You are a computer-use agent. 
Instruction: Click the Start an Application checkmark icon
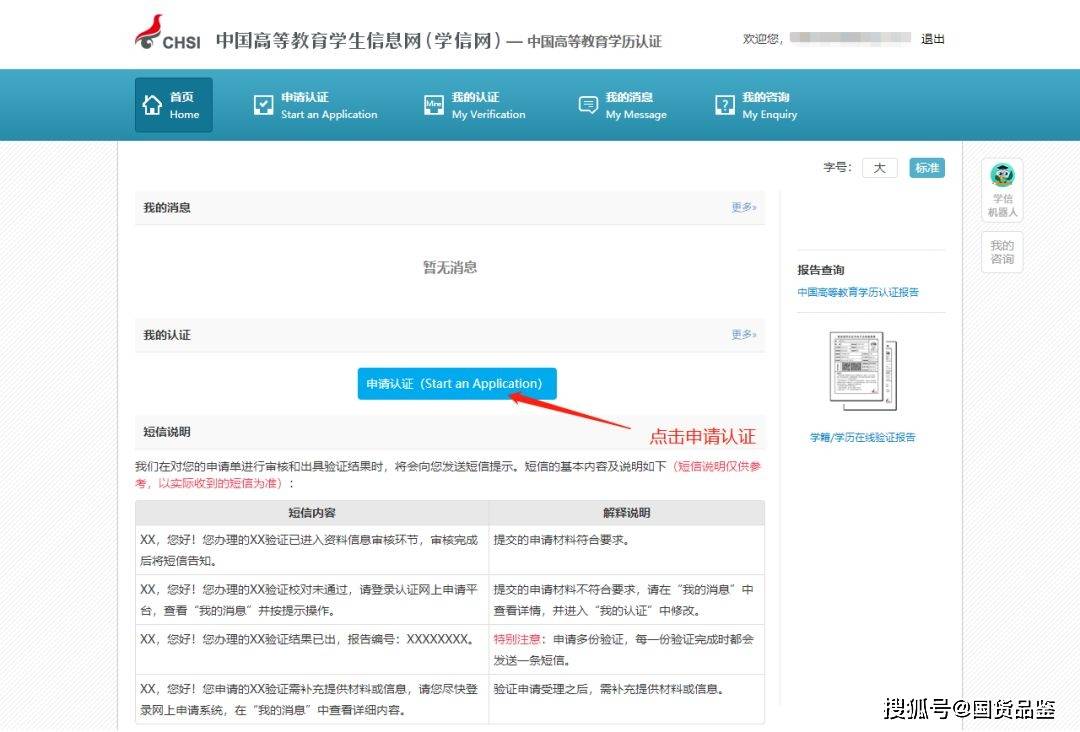pyautogui.click(x=263, y=105)
